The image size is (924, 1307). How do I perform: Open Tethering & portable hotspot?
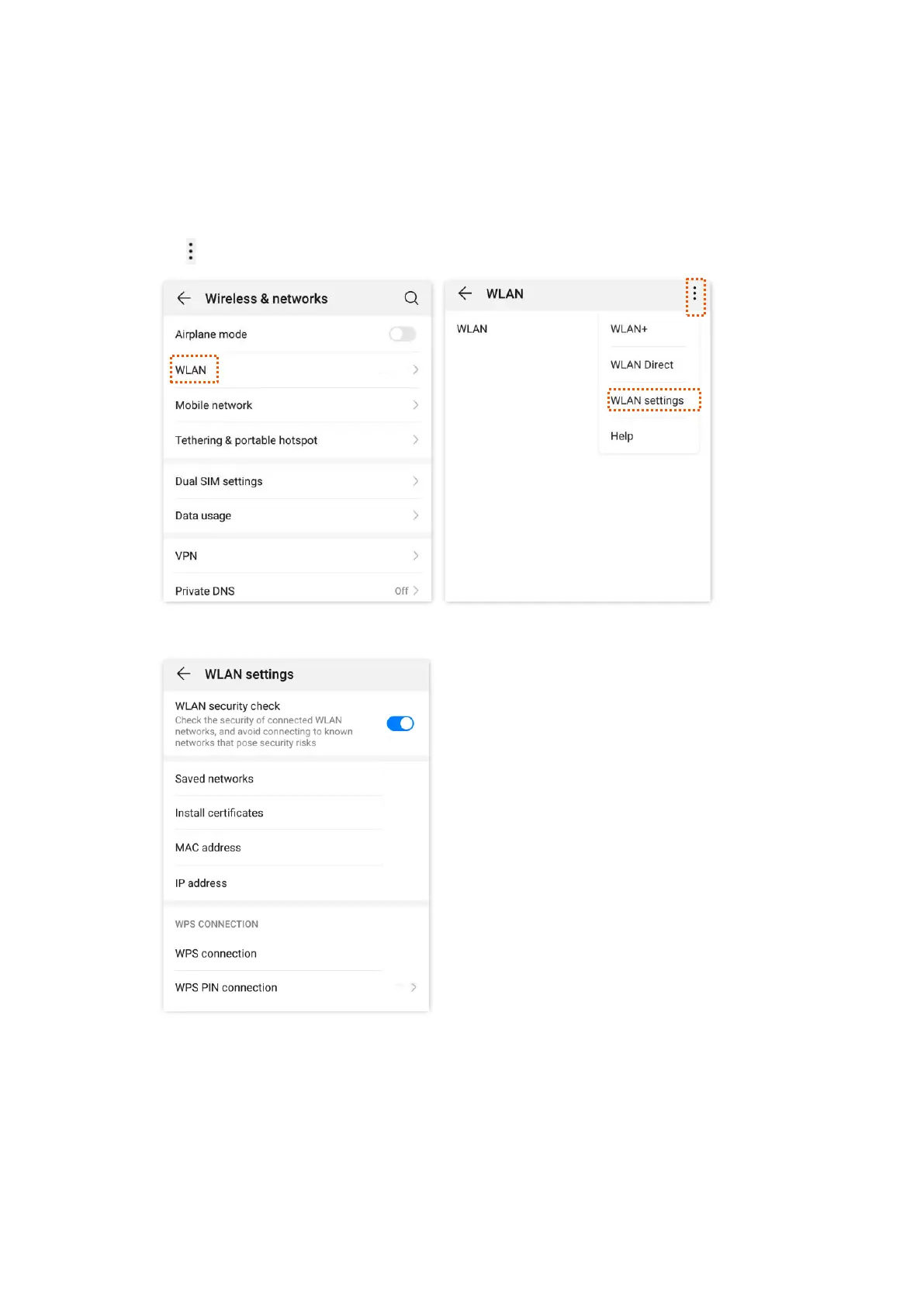tap(297, 440)
